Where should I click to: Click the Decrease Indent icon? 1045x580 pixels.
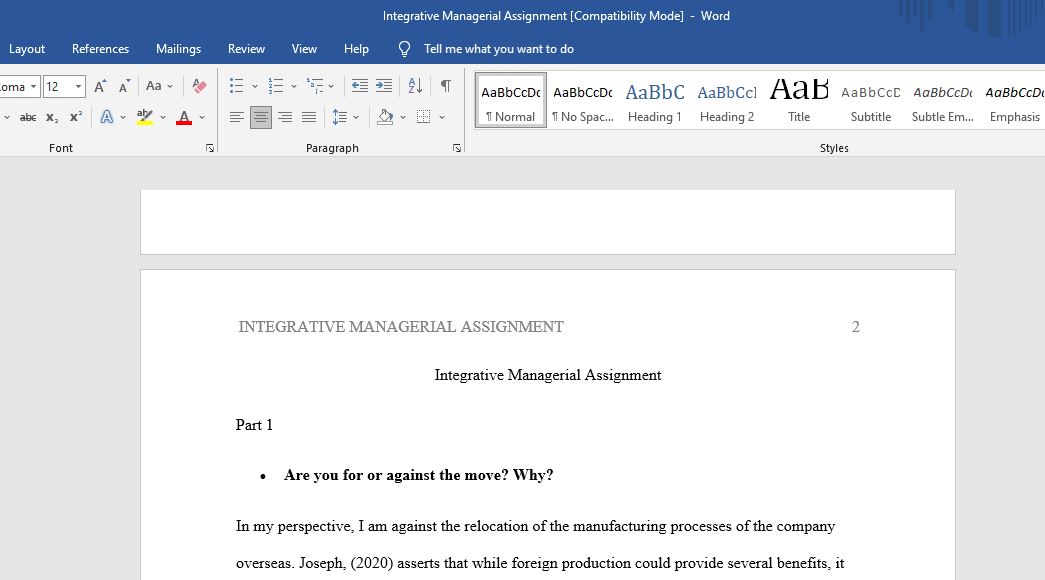point(360,85)
